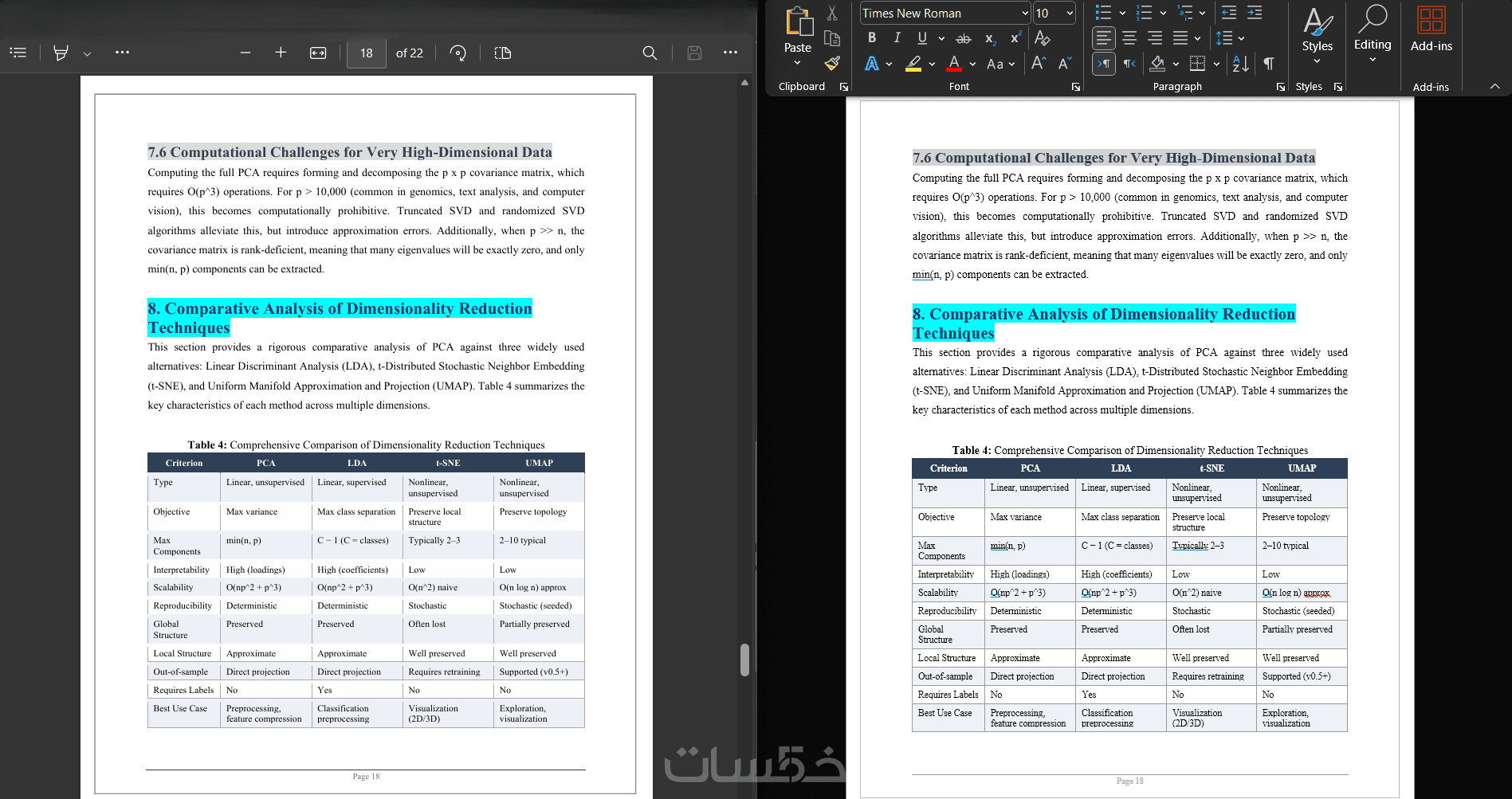Set right-to-left text direction

click(x=1129, y=64)
